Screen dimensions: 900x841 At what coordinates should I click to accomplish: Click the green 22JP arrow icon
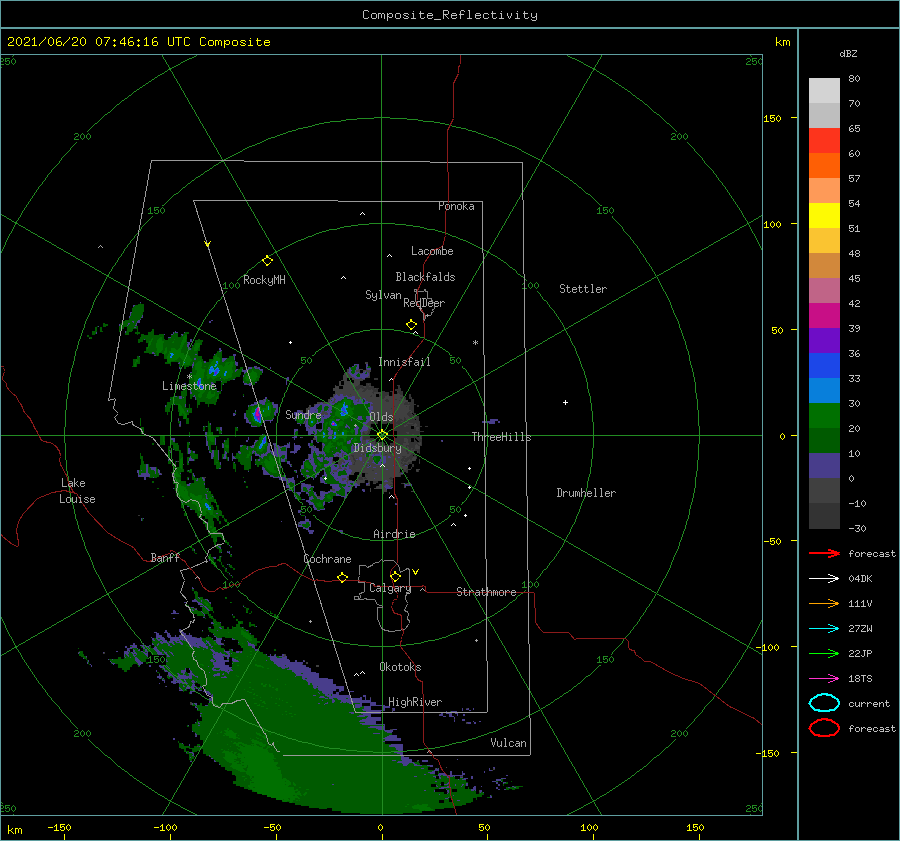pyautogui.click(x=824, y=653)
